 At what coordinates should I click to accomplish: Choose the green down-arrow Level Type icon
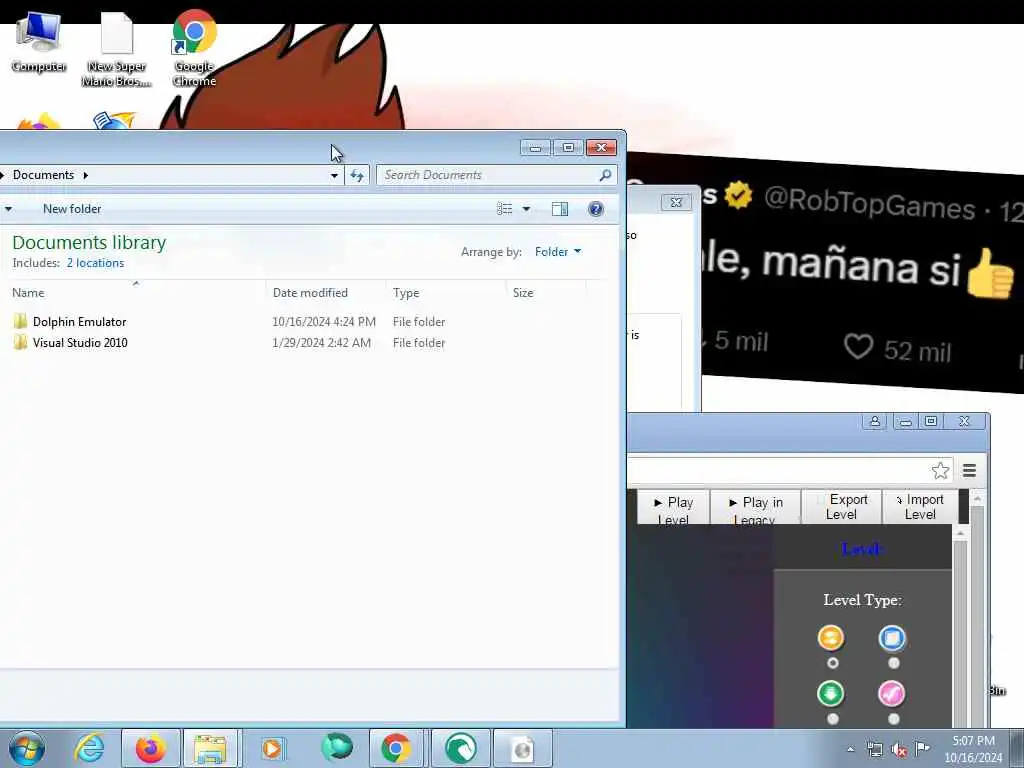831,694
